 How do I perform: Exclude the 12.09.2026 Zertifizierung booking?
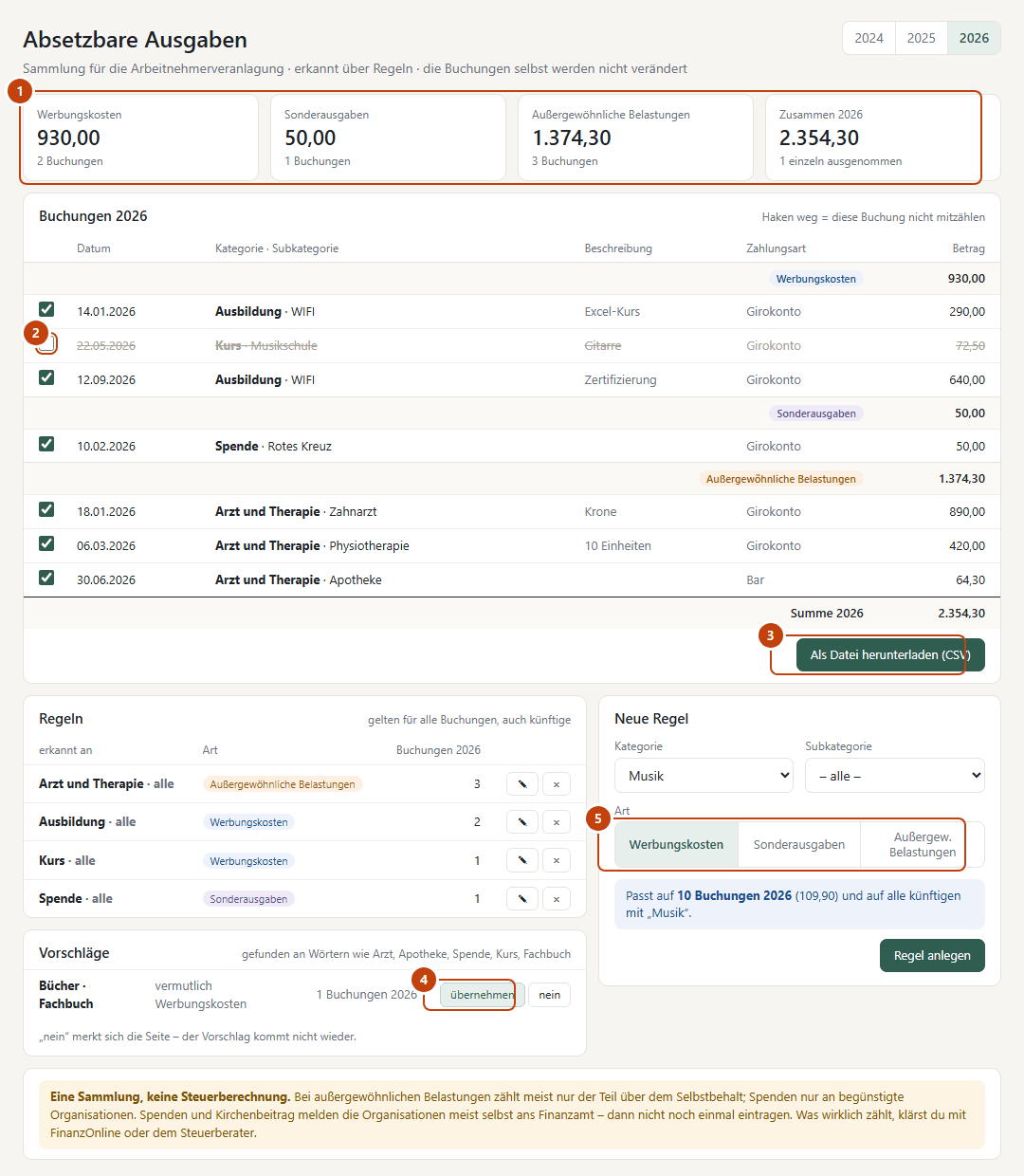point(46,377)
